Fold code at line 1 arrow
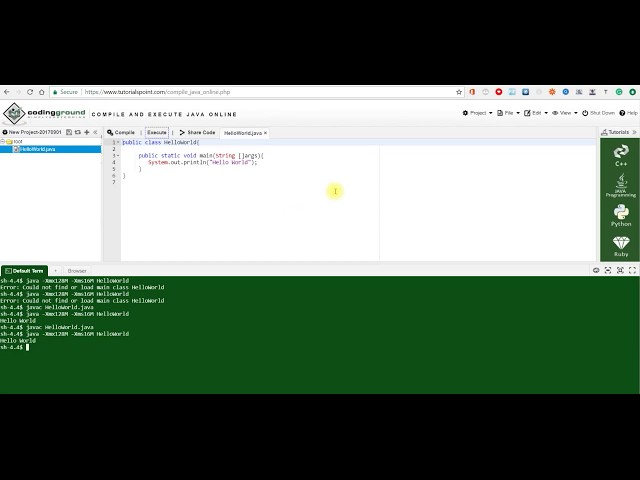 point(118,142)
